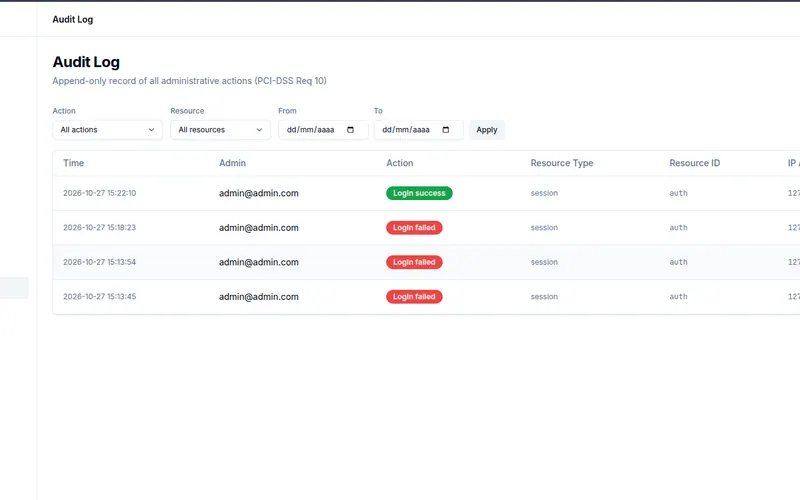The image size is (800, 500).
Task: Click the To date input field
Action: [x=418, y=130]
